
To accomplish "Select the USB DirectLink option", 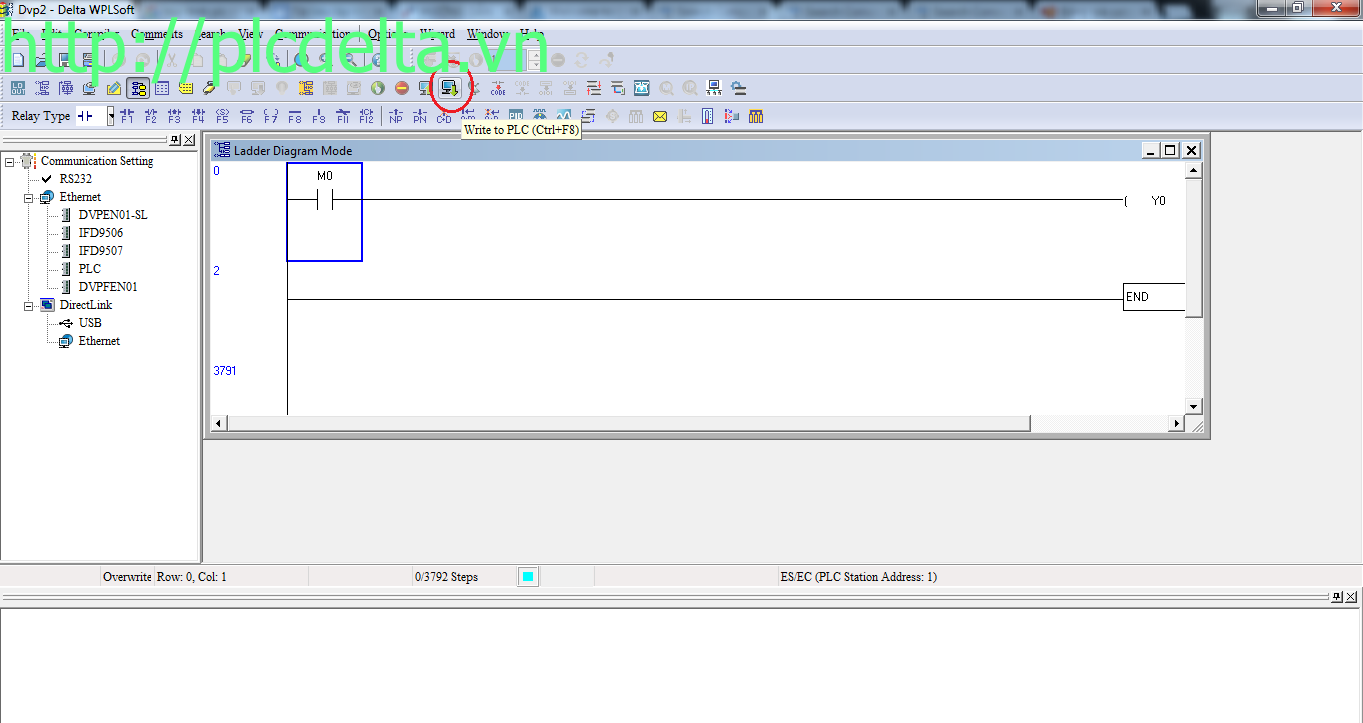I will click(90, 323).
